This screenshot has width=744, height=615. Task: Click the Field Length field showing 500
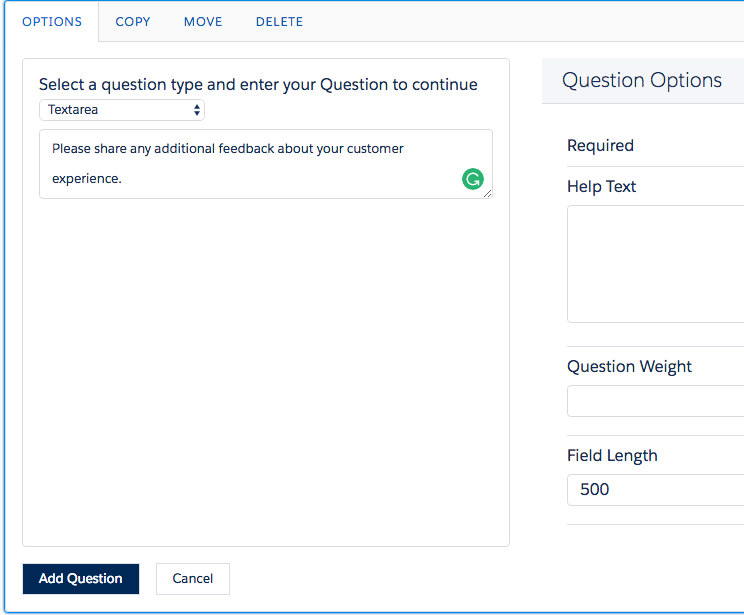(x=656, y=490)
